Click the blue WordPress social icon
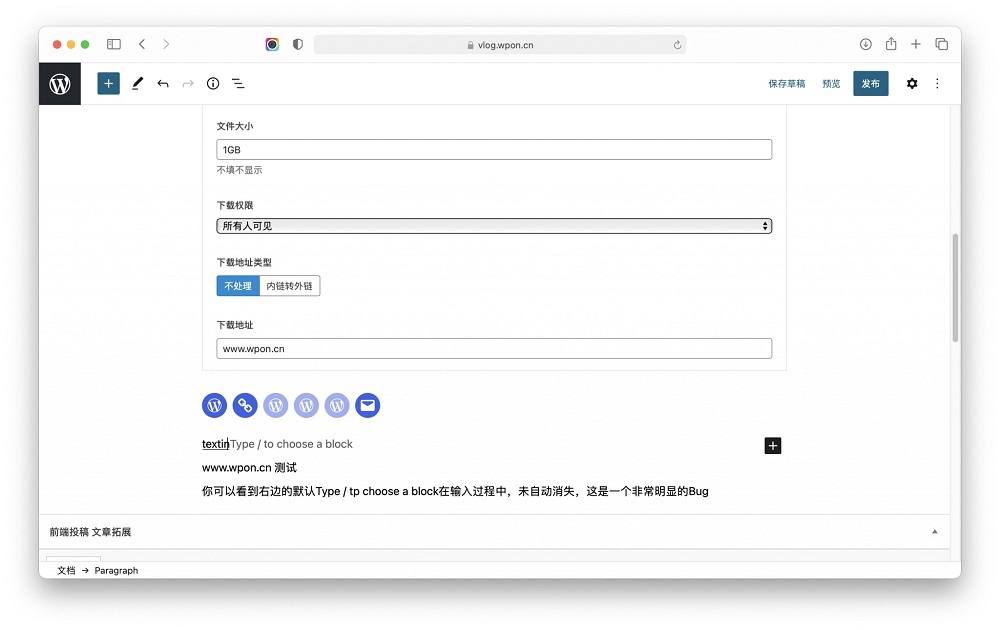 214,405
